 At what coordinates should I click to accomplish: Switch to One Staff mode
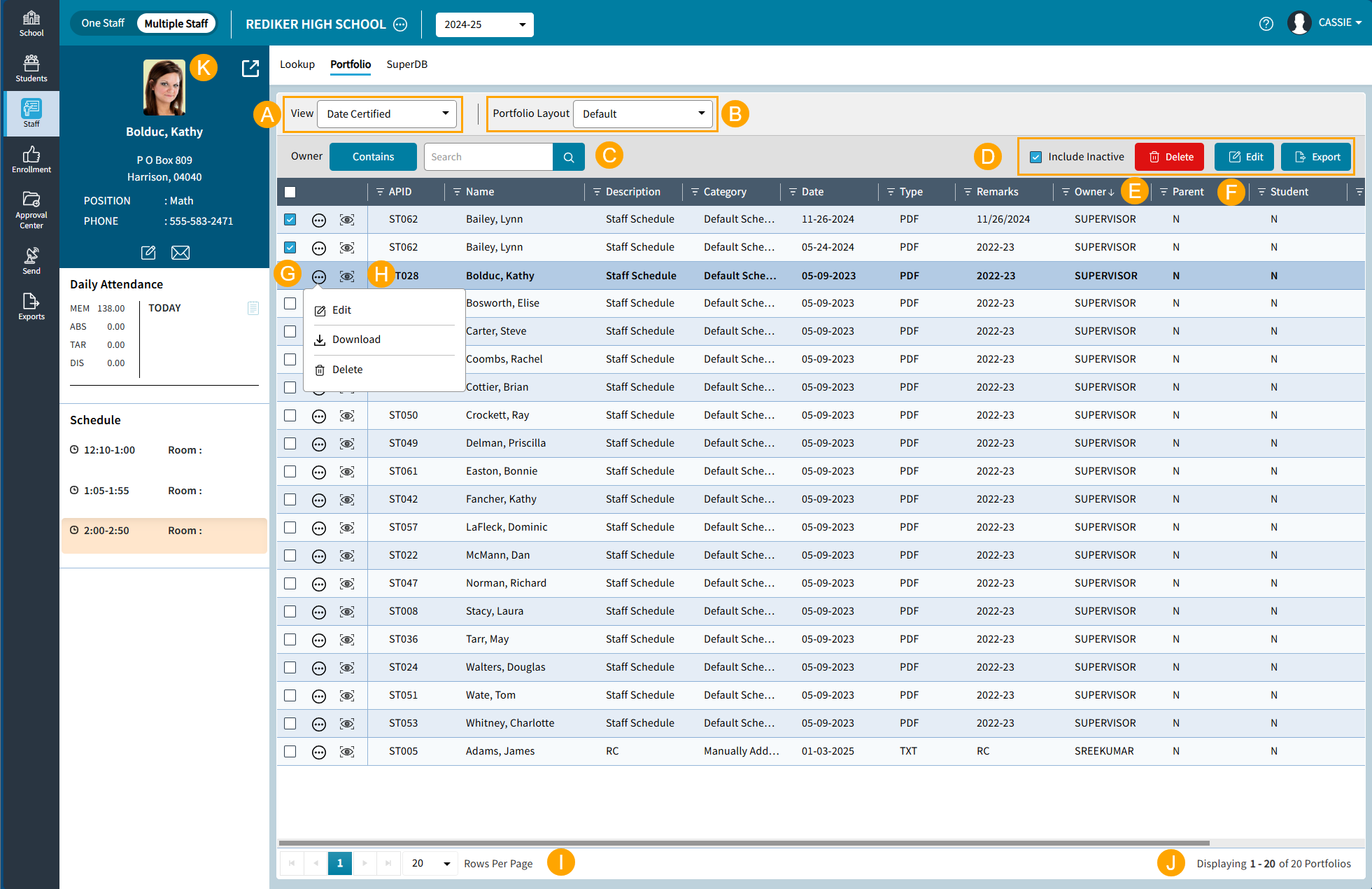pyautogui.click(x=103, y=24)
